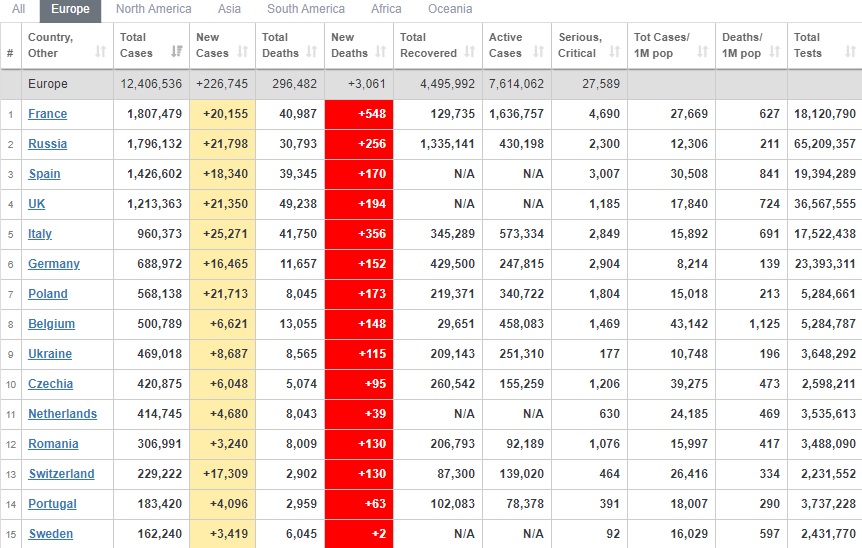Show All regions tab

tap(19, 9)
